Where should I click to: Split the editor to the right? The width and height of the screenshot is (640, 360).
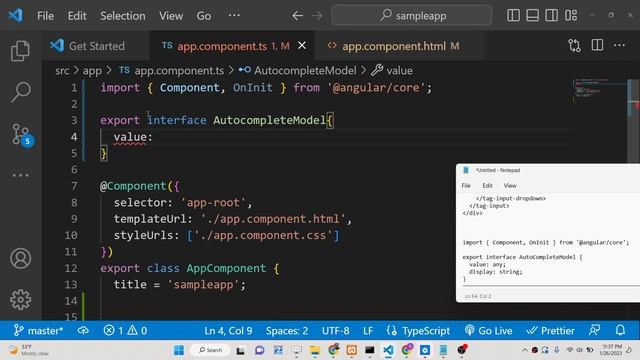tap(597, 45)
